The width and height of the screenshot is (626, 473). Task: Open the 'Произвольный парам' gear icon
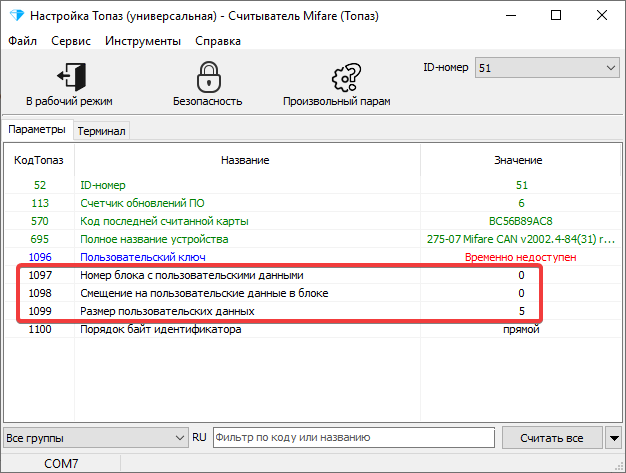(346, 77)
